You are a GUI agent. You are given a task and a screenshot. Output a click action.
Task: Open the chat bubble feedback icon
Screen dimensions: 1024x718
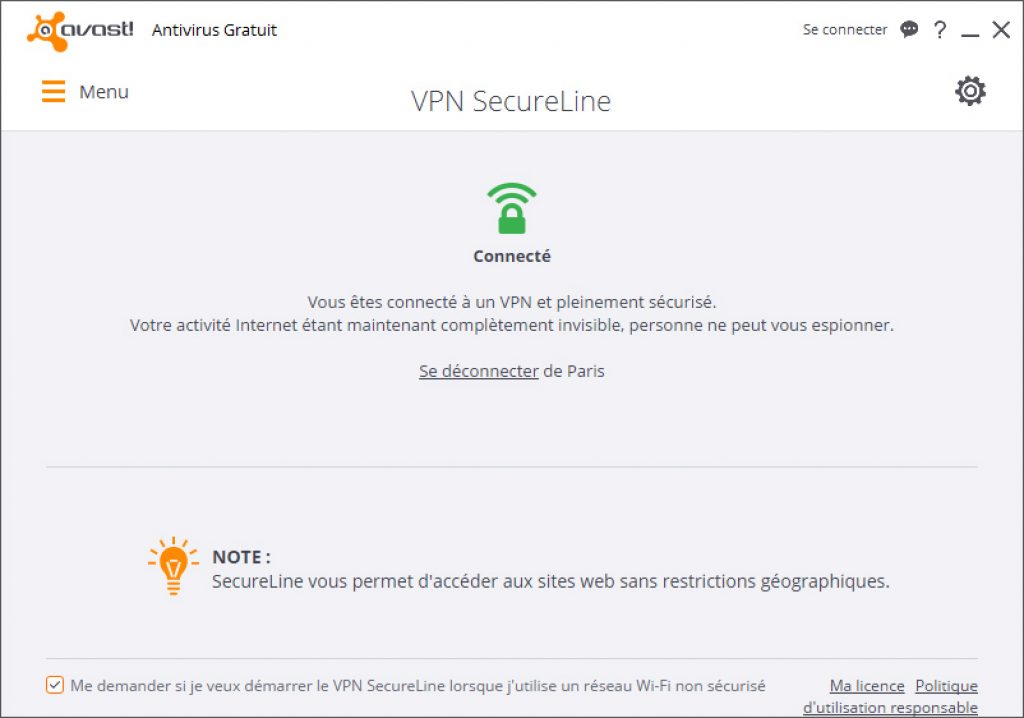pyautogui.click(x=909, y=29)
